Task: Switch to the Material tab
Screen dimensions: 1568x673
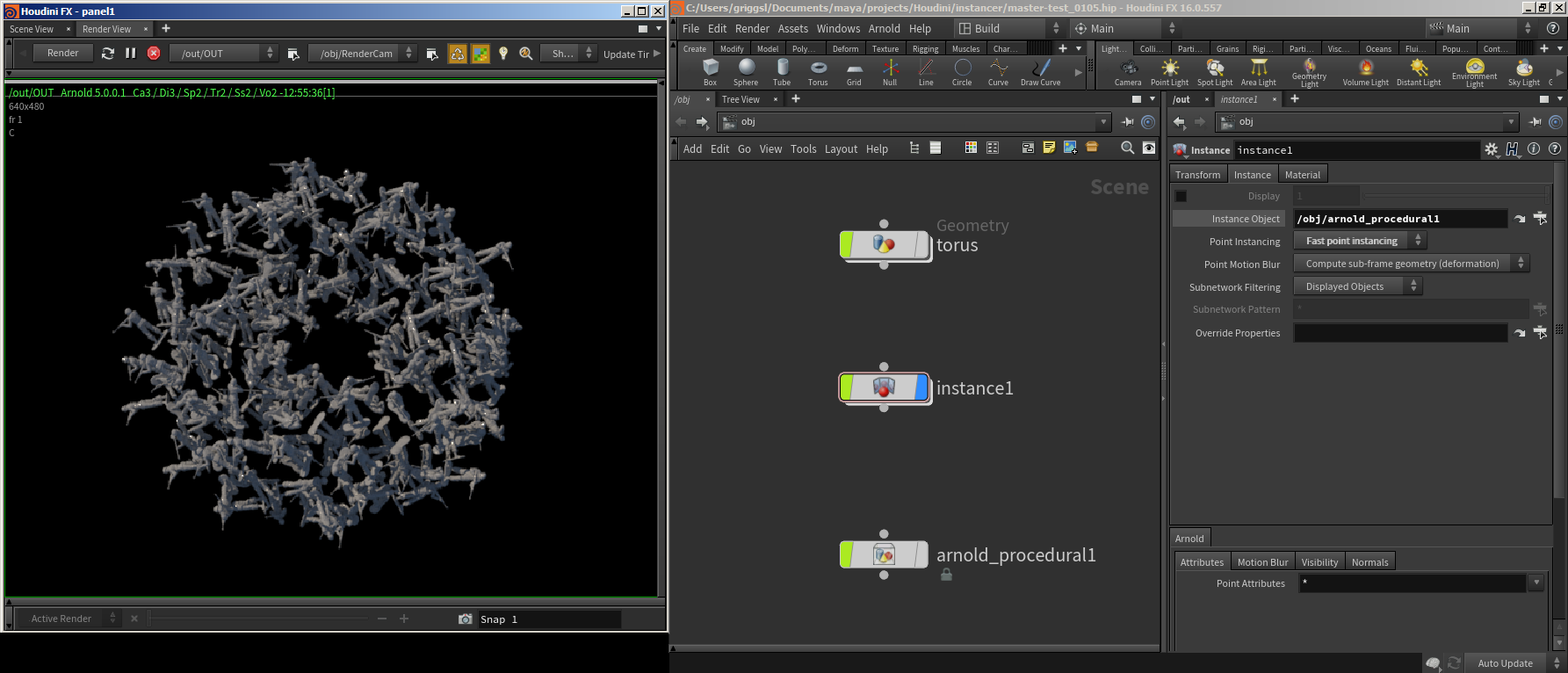Action: (x=1302, y=175)
